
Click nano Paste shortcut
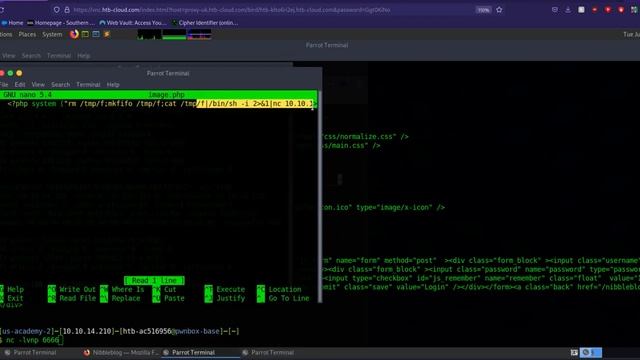pos(168,298)
